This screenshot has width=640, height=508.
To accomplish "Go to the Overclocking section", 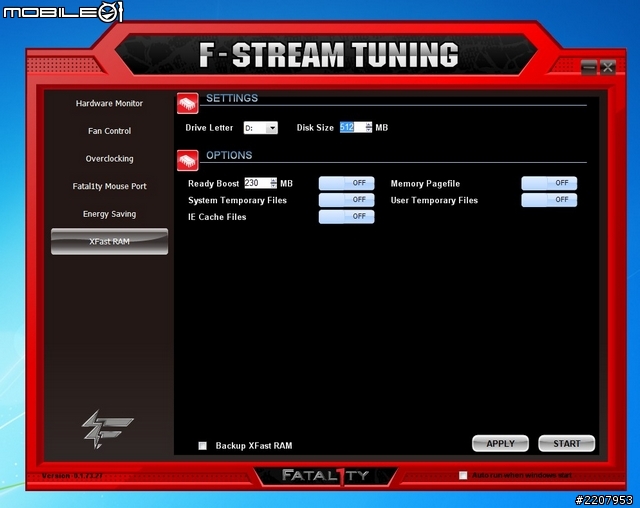I will pyautogui.click(x=109, y=158).
